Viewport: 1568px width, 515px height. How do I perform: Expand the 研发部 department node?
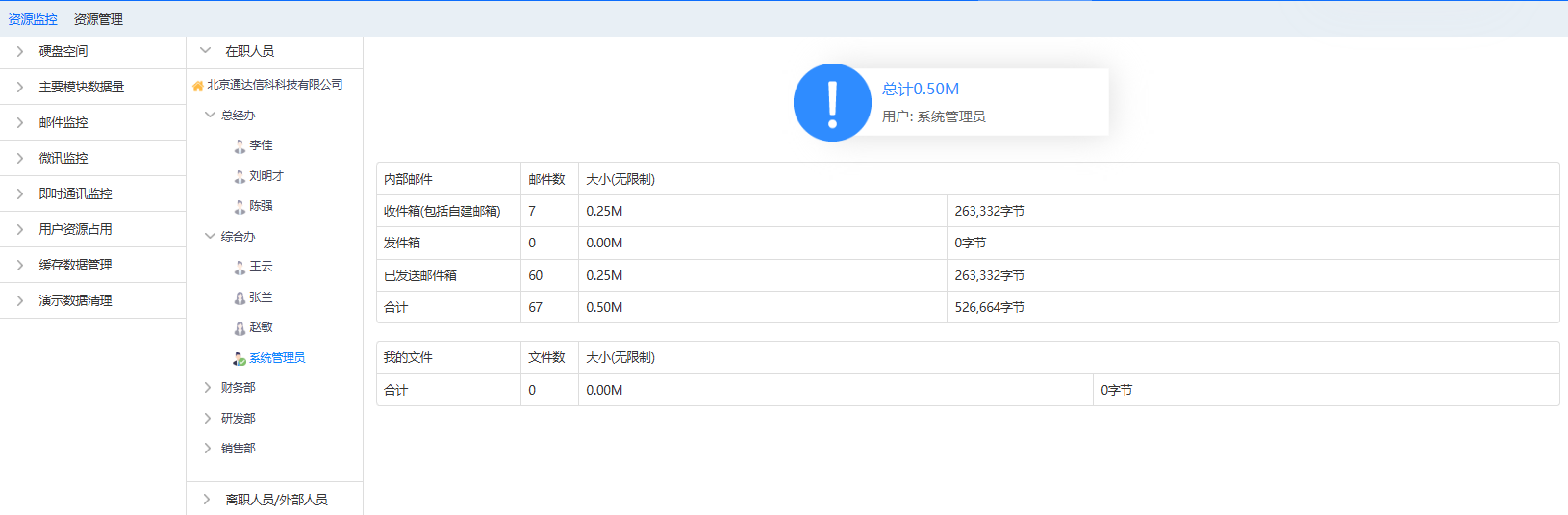pyautogui.click(x=208, y=419)
